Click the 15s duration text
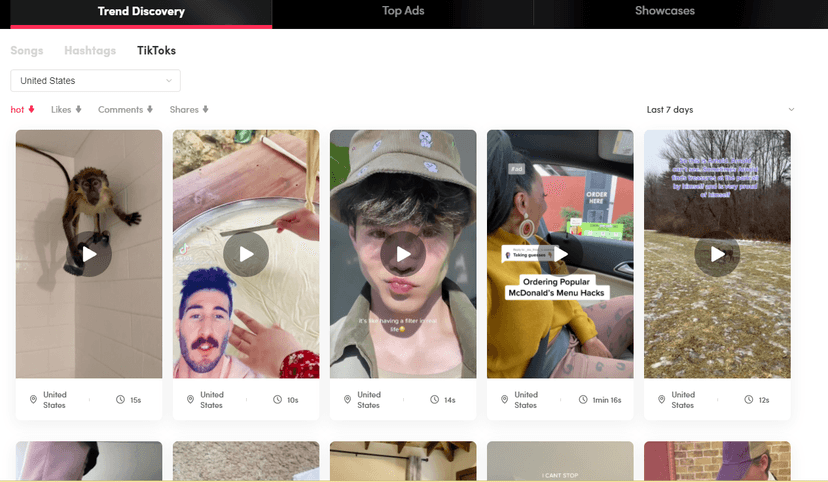The height and width of the screenshot is (482, 828). (136, 400)
